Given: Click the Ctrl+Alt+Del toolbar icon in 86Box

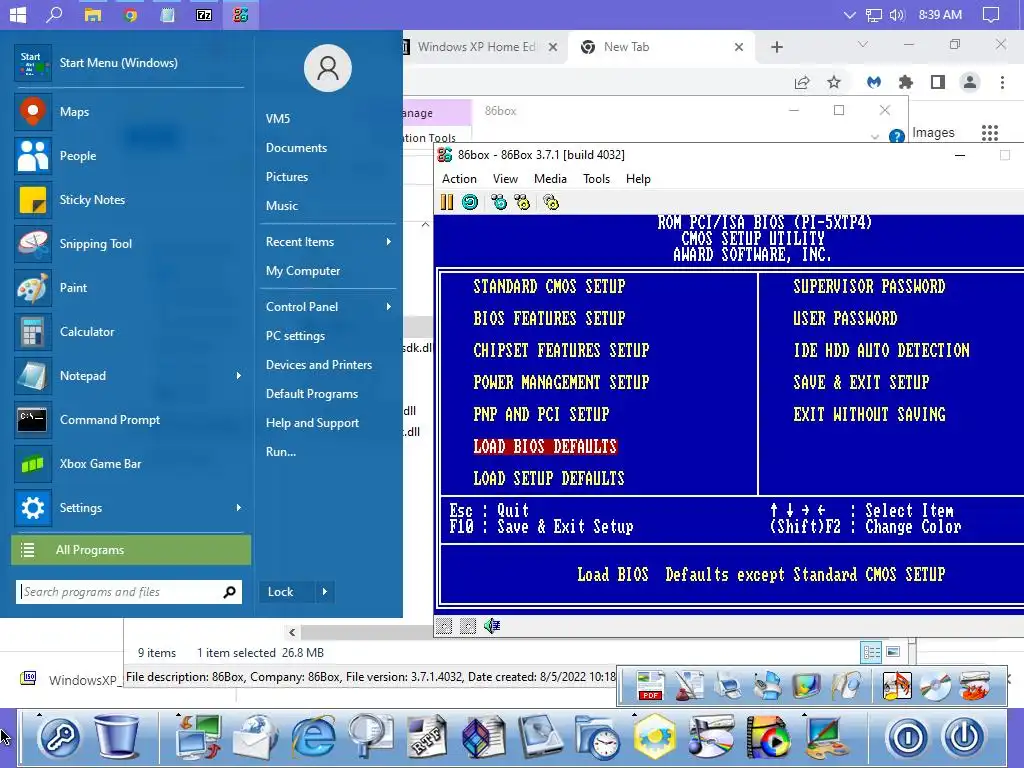Looking at the screenshot, I should 499,202.
